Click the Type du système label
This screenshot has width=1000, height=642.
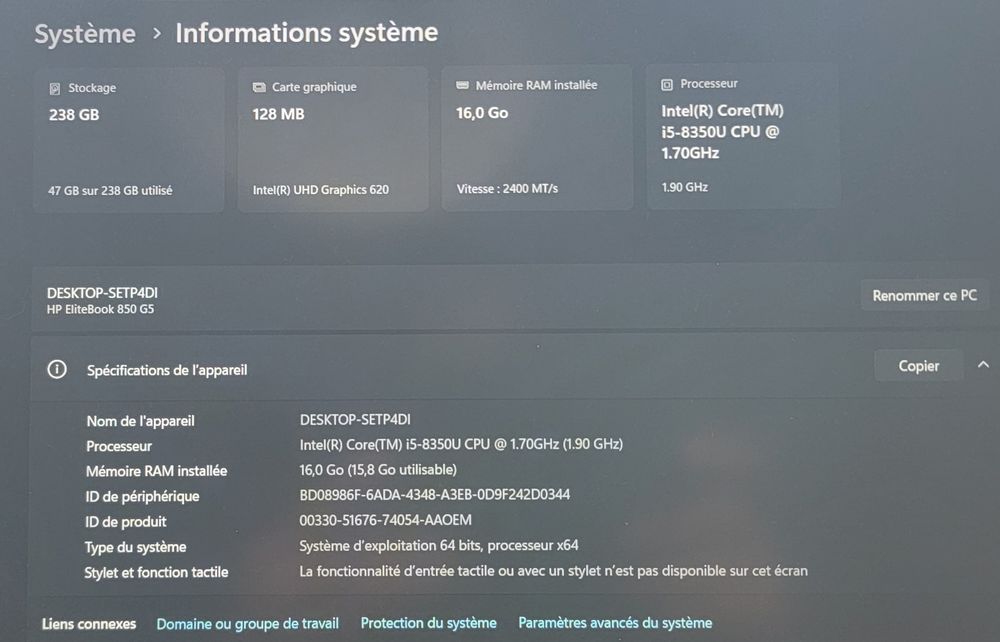pyautogui.click(x=135, y=547)
